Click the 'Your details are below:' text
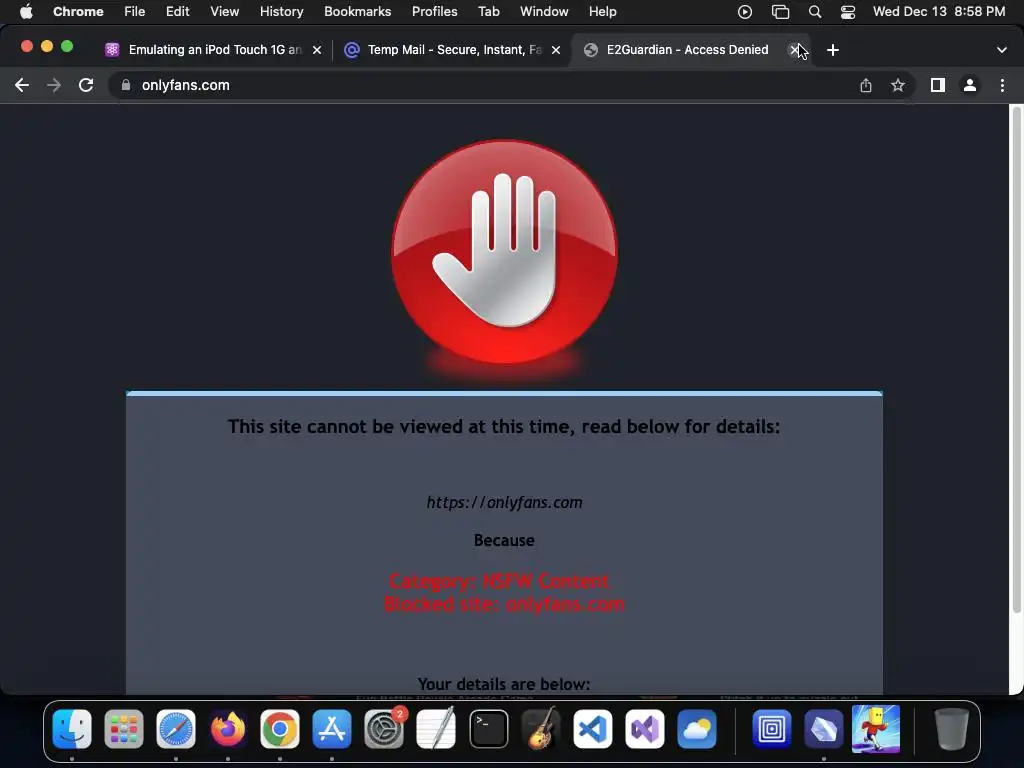Screen dimensions: 1024x768 coord(504,684)
